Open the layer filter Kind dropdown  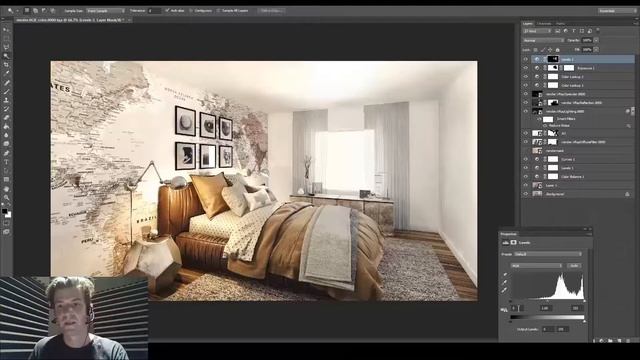(538, 31)
